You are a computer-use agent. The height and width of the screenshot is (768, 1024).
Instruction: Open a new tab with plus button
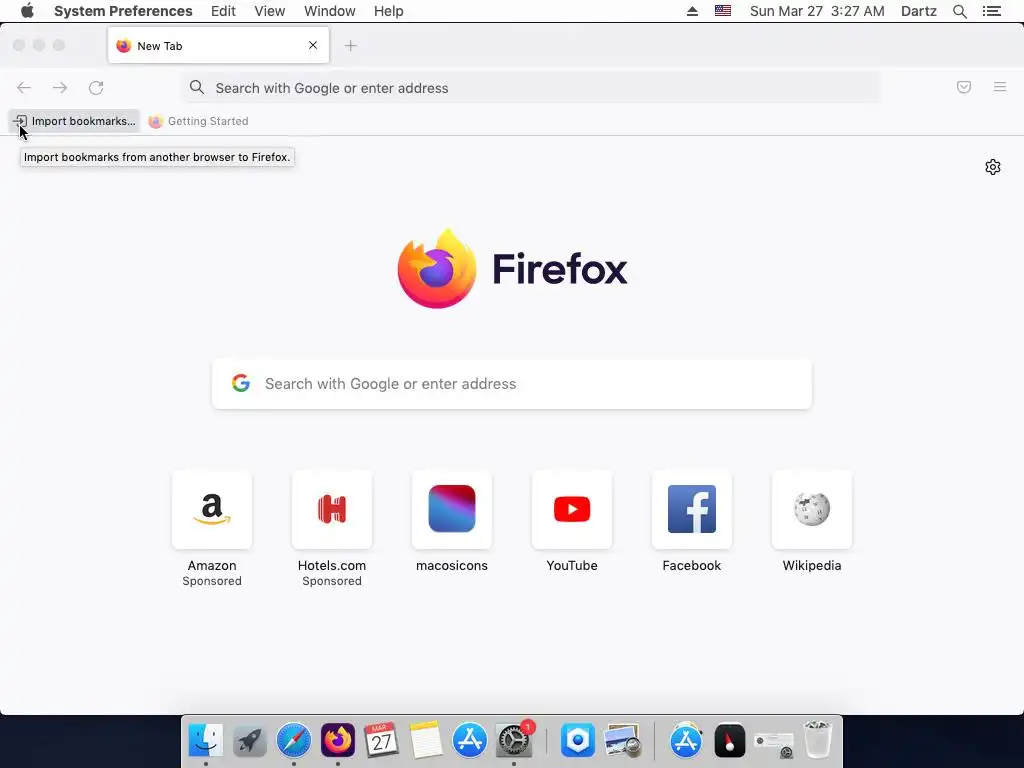[x=351, y=46]
